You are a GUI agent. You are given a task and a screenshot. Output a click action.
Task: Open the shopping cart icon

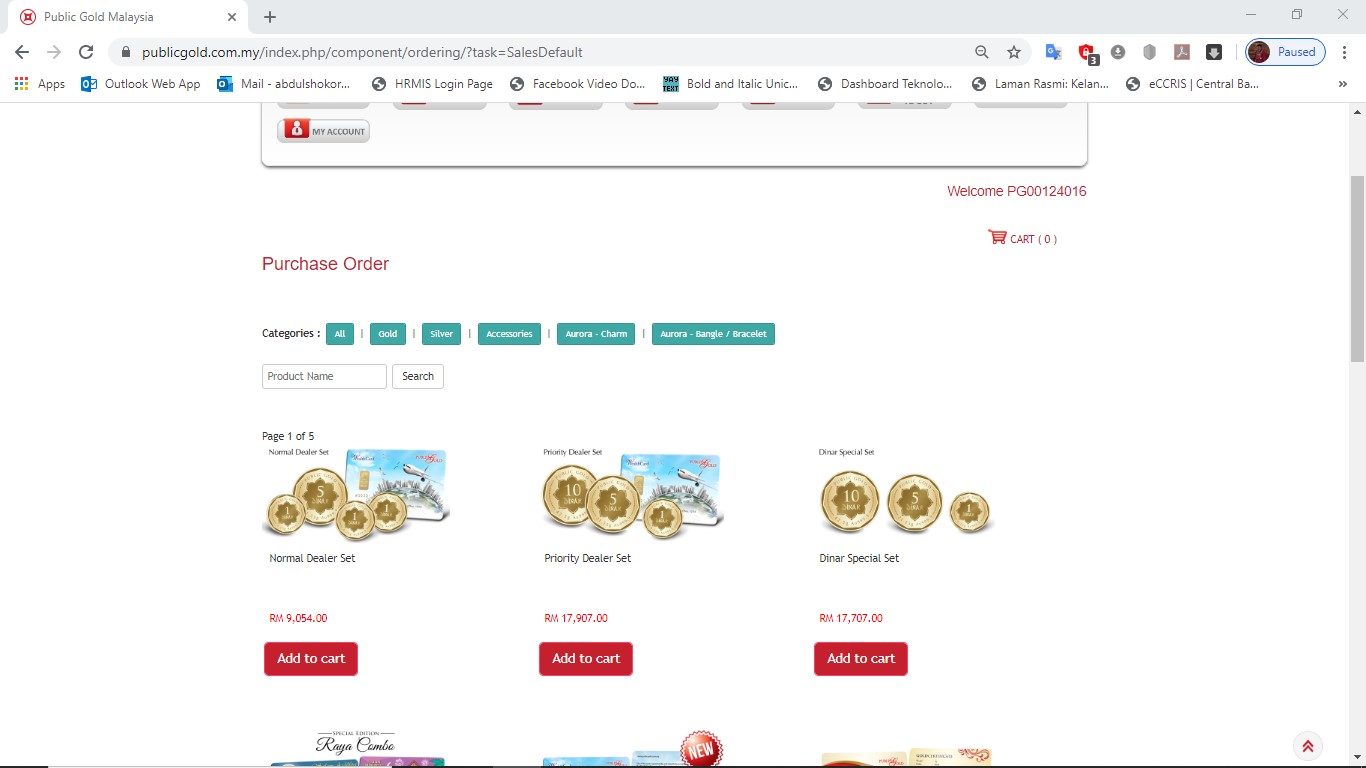(x=997, y=237)
